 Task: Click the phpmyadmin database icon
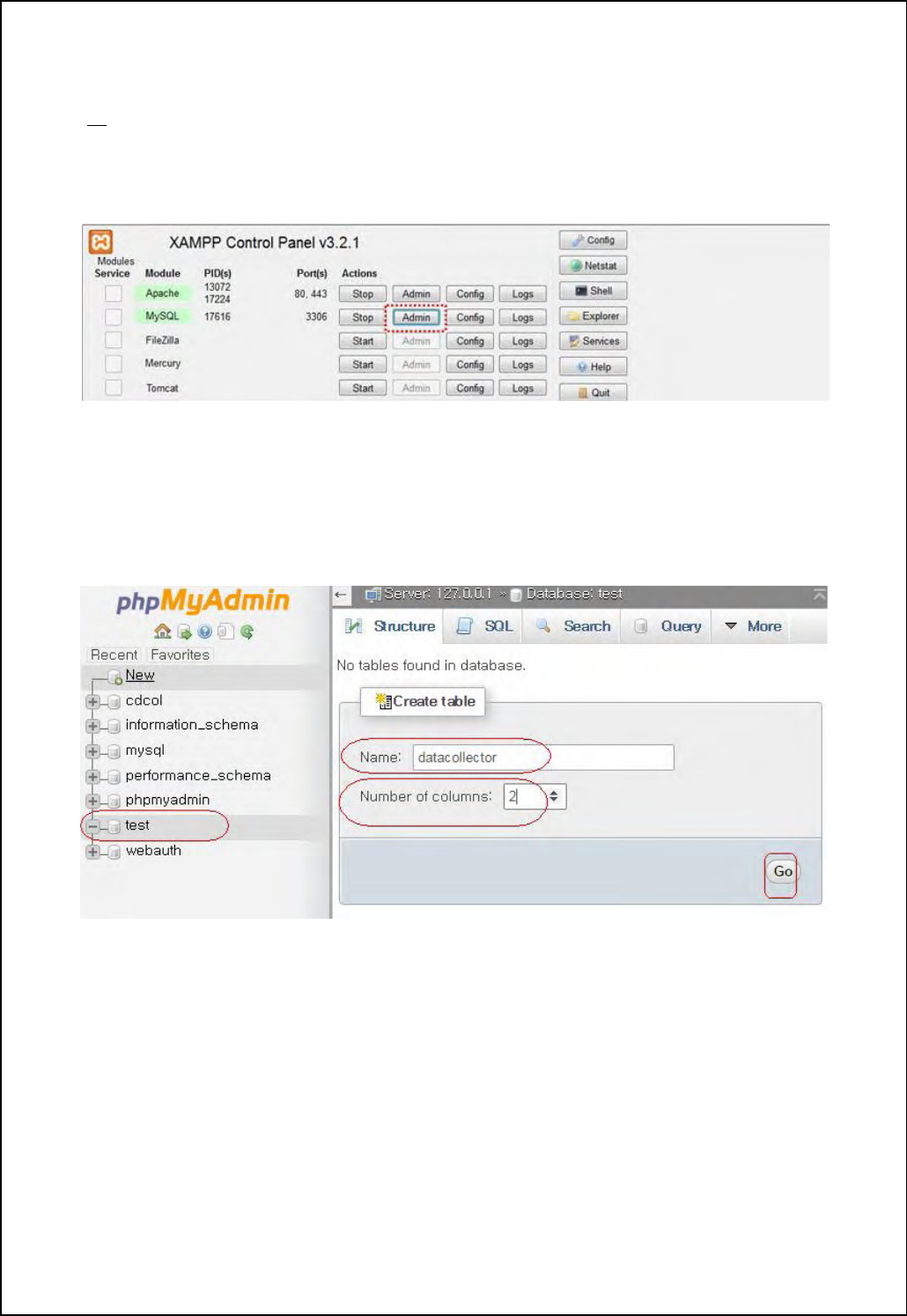(x=114, y=801)
